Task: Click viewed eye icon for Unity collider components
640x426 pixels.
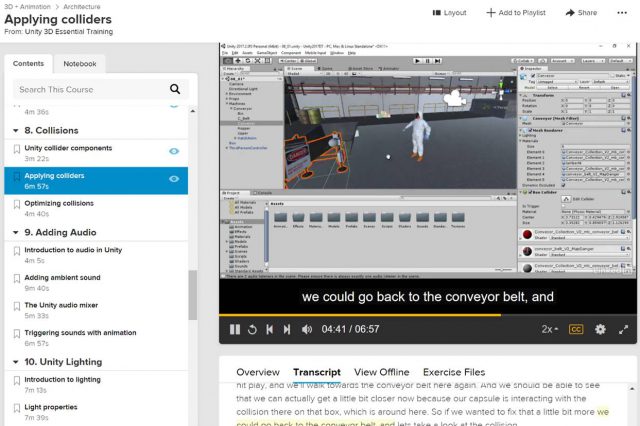Action: (174, 151)
